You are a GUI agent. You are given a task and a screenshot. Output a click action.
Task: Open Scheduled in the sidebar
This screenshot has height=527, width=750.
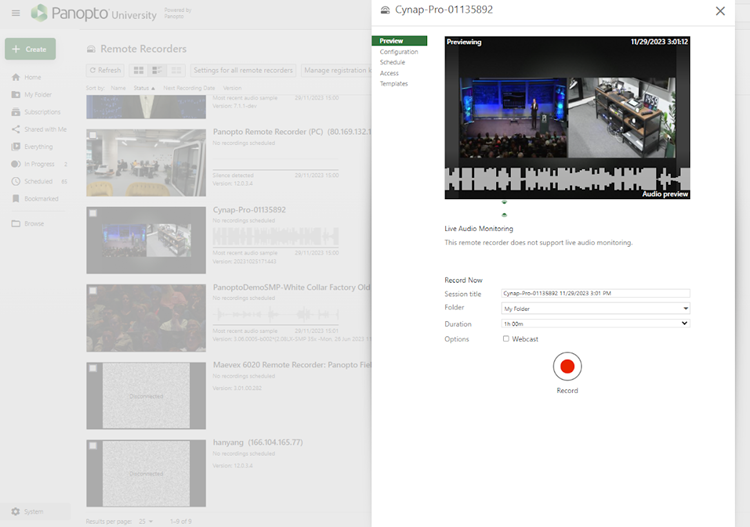click(x=39, y=181)
